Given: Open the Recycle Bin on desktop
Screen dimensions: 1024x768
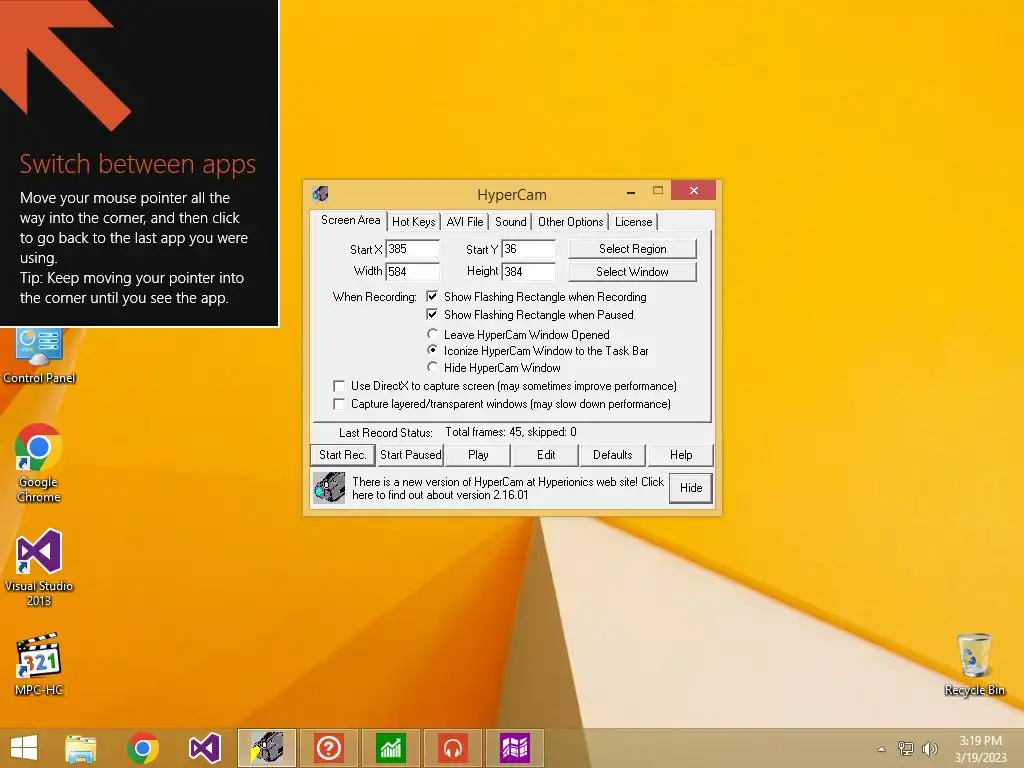Looking at the screenshot, I should 974,664.
